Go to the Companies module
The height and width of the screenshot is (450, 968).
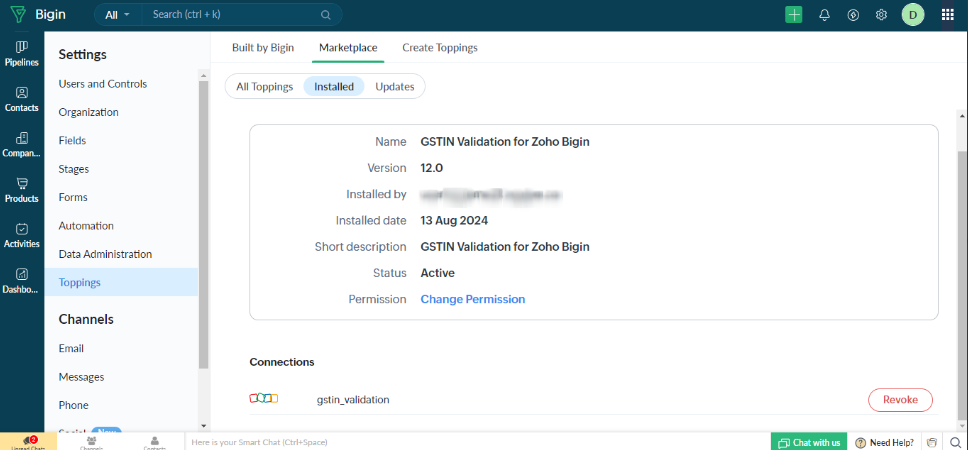(x=22, y=145)
